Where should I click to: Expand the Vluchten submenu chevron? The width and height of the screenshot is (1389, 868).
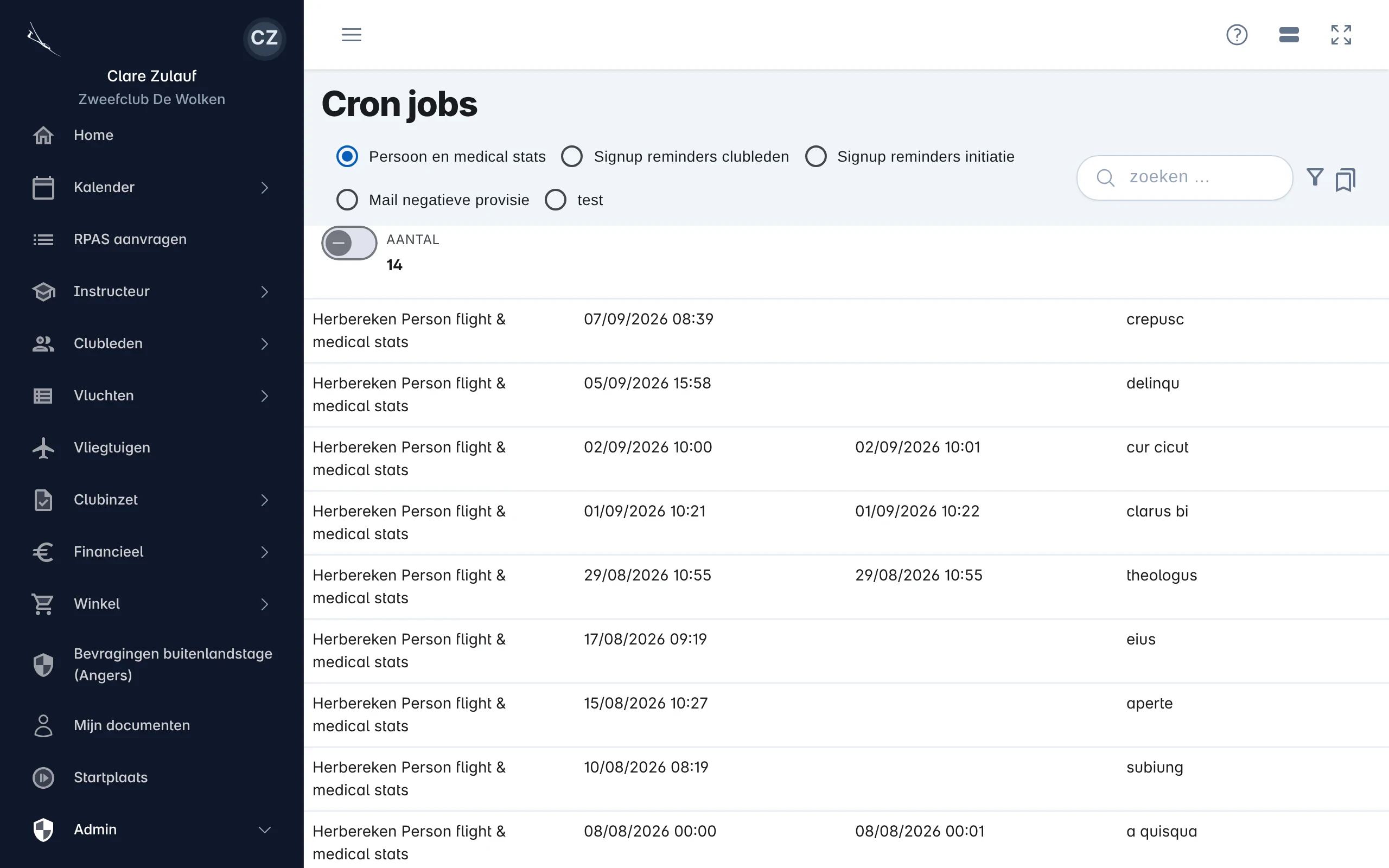pos(265,396)
